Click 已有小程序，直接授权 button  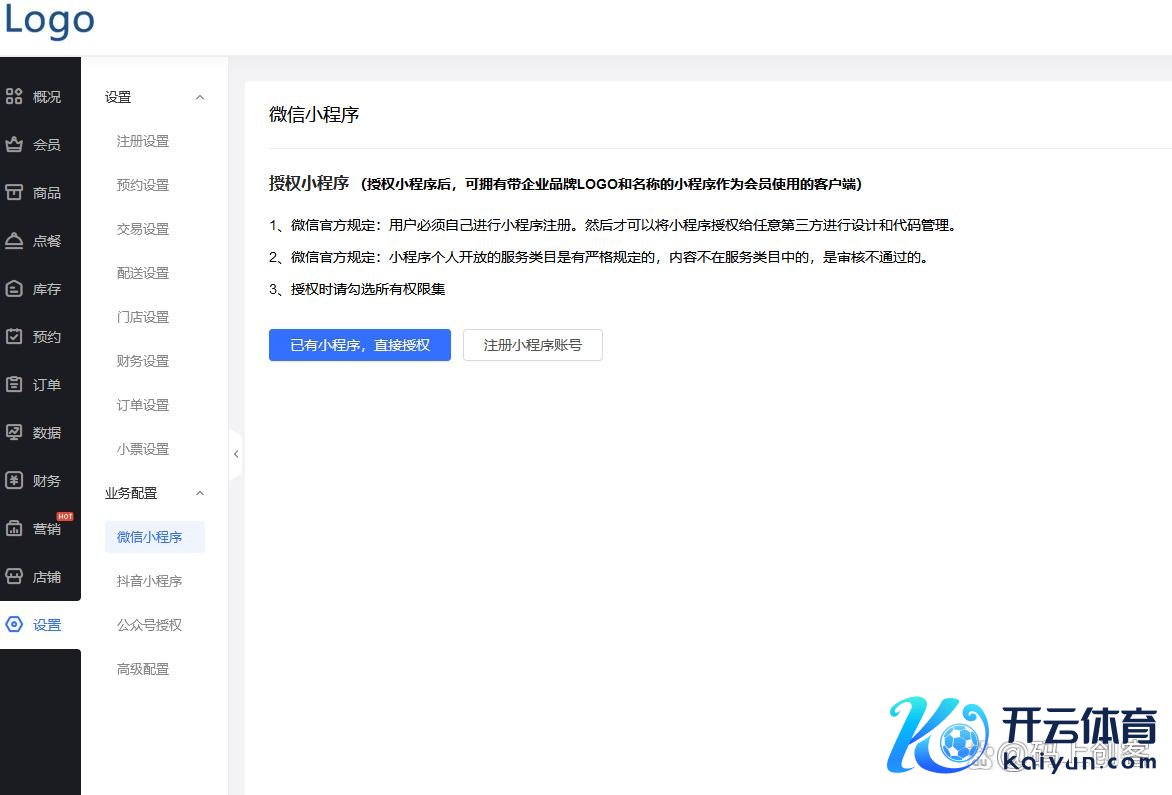tap(360, 345)
